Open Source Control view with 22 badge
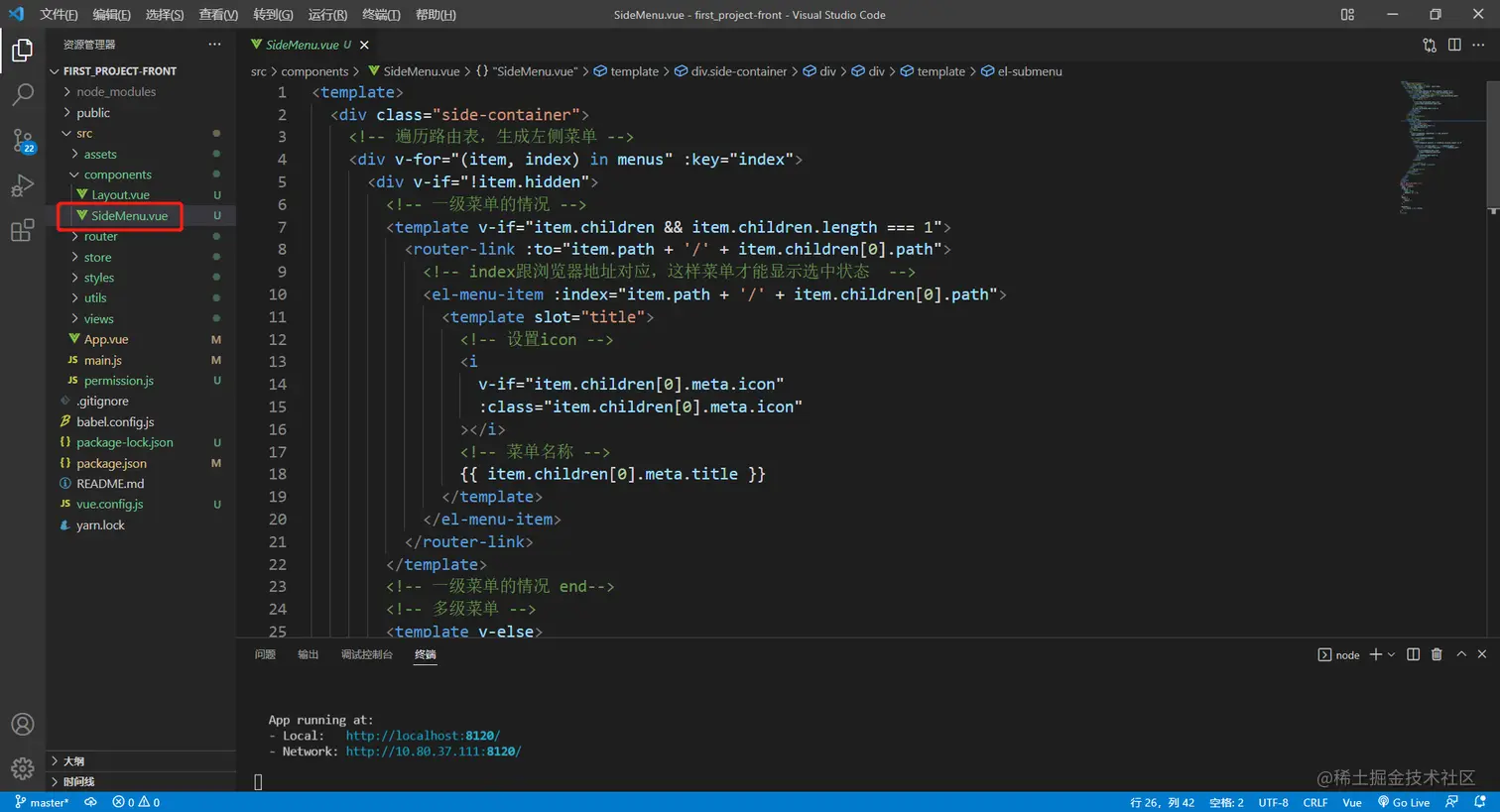This screenshot has width=1500, height=812. coord(22,140)
